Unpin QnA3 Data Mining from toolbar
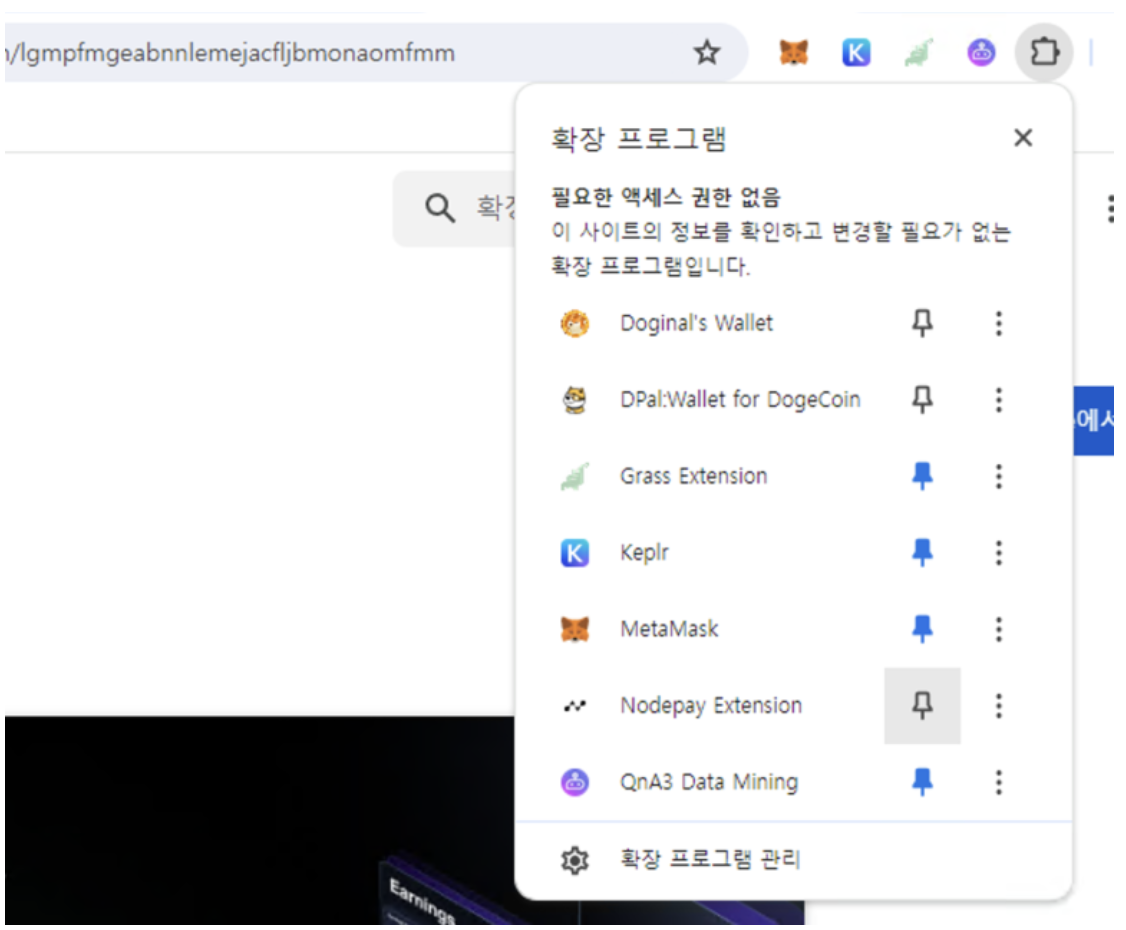Screen dimensions: 1126x930 922,782
